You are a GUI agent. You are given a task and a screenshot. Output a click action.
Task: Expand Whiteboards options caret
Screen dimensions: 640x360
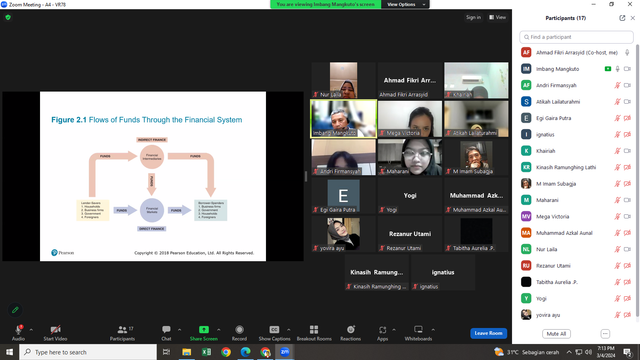pyautogui.click(x=433, y=330)
